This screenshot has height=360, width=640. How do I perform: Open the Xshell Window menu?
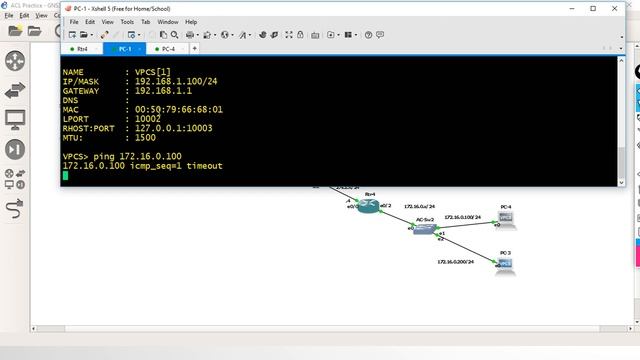168,22
